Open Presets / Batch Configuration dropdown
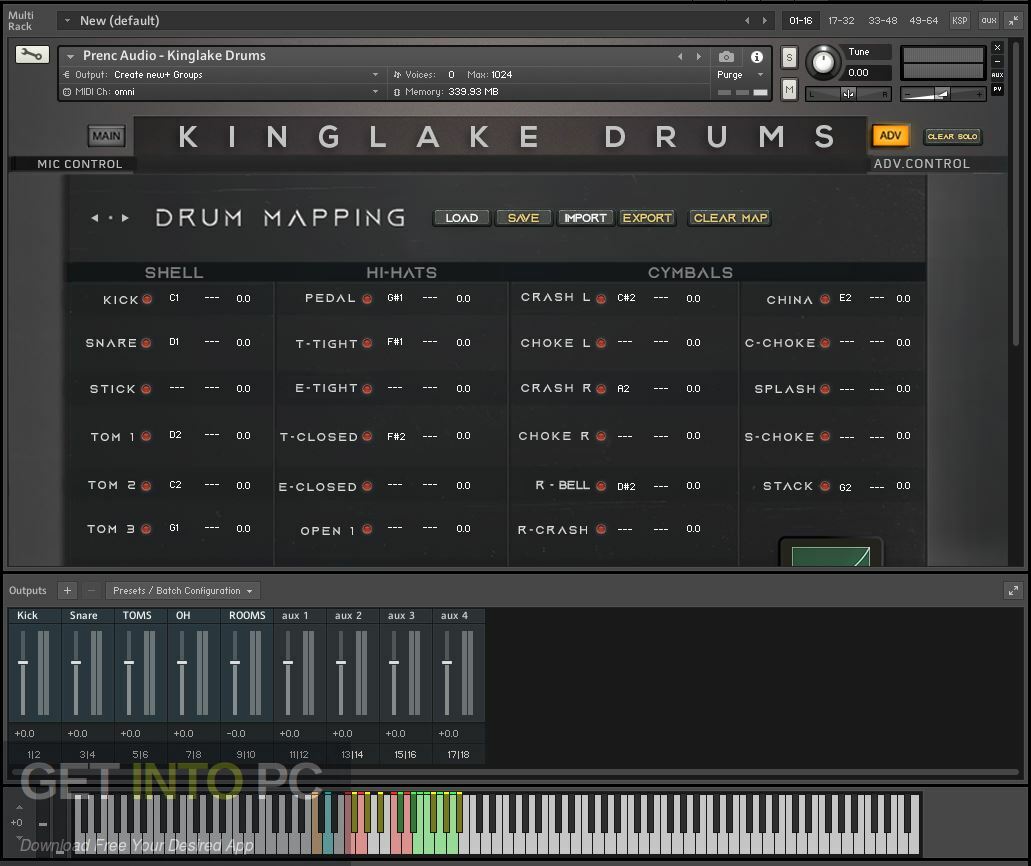The image size is (1031, 866). tap(183, 590)
